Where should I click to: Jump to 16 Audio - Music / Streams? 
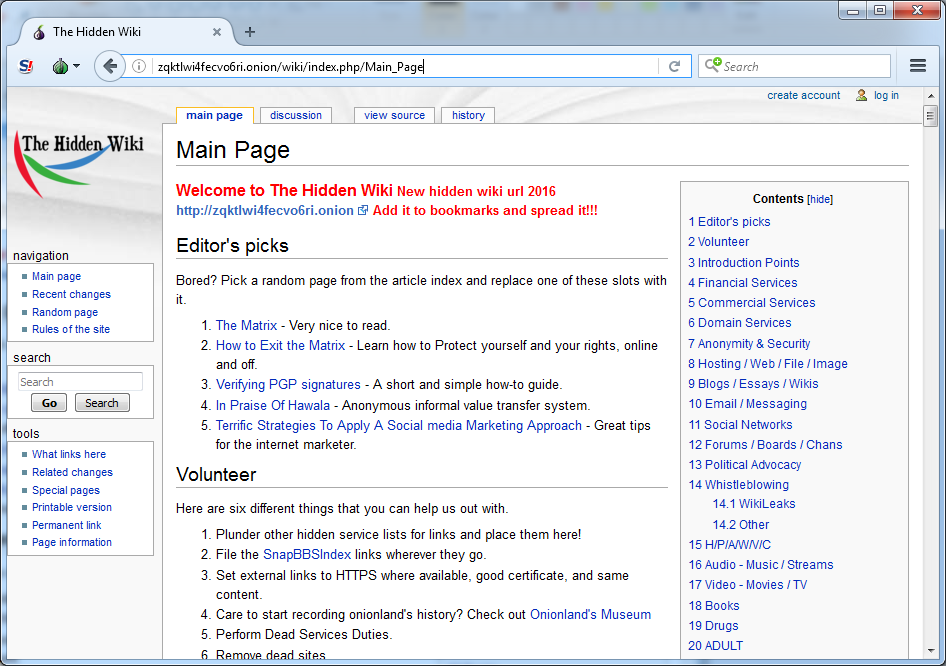761,565
